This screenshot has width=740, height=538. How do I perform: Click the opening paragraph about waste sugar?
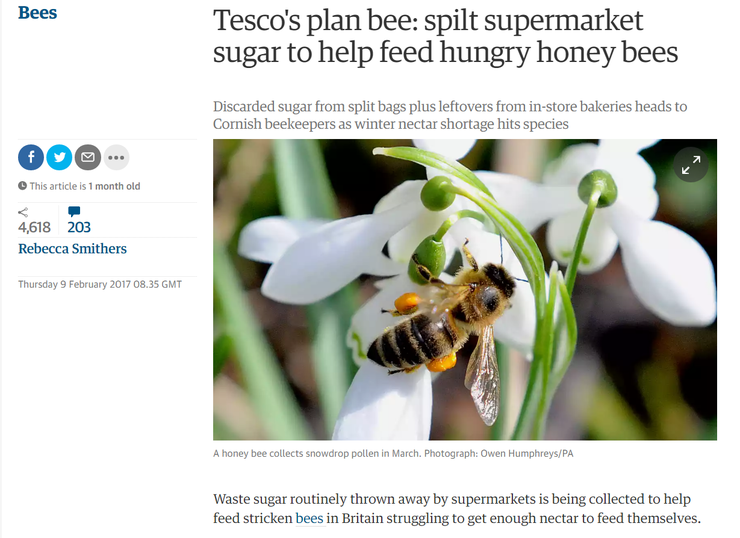point(457,509)
